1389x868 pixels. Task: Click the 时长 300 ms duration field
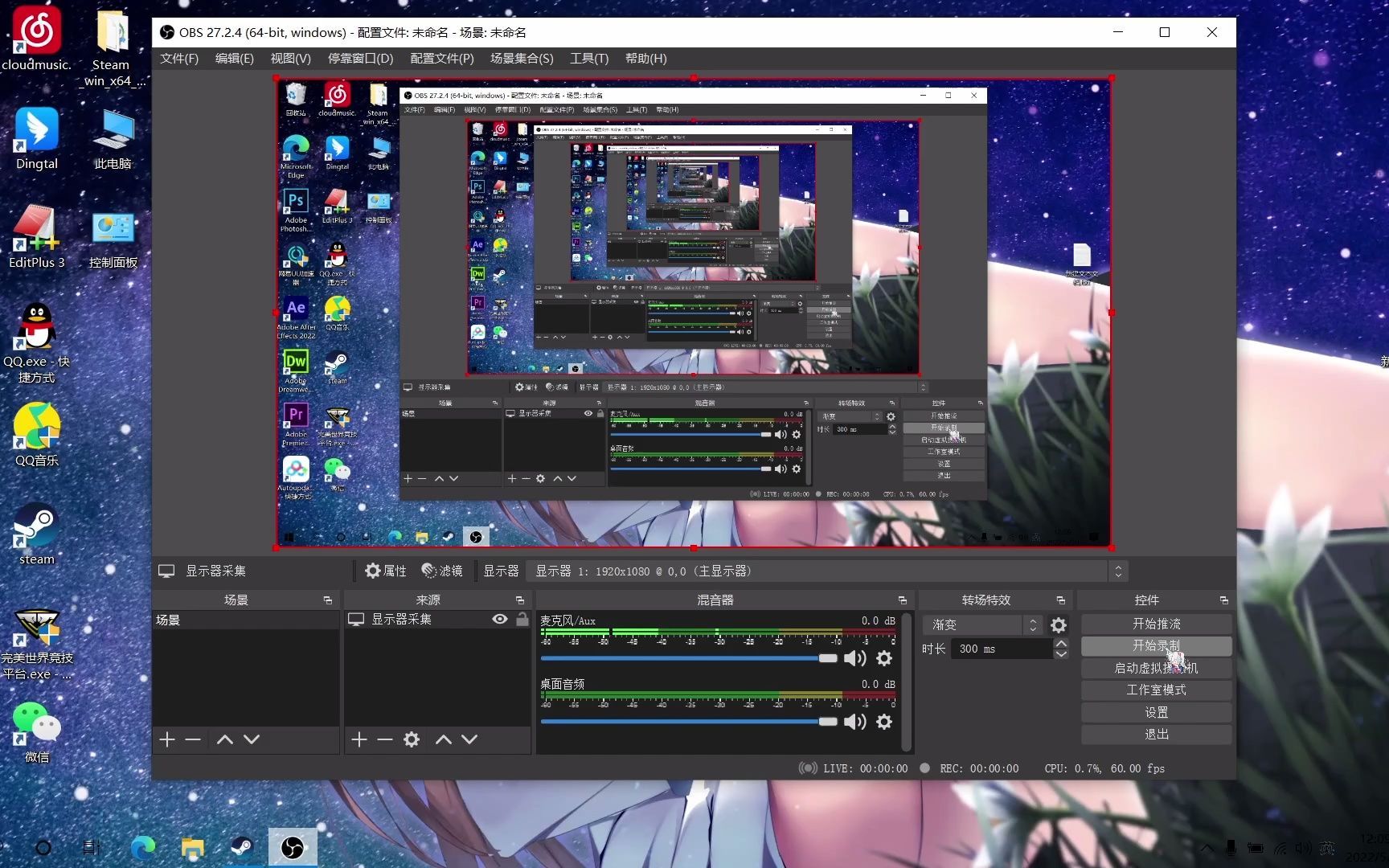[x=1002, y=649]
